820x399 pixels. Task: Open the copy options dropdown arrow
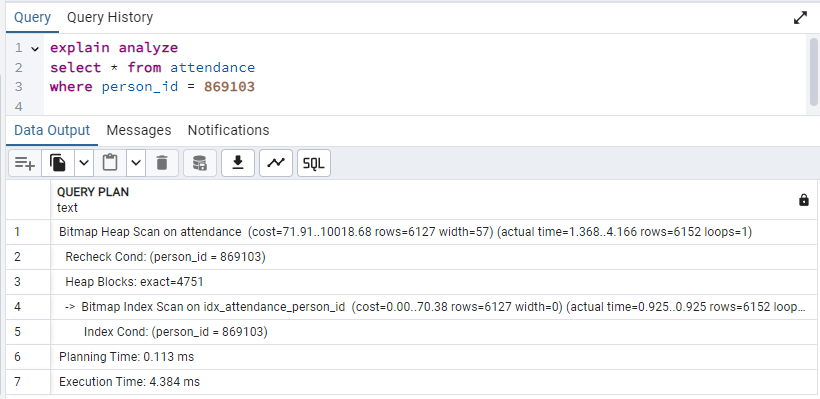click(84, 163)
